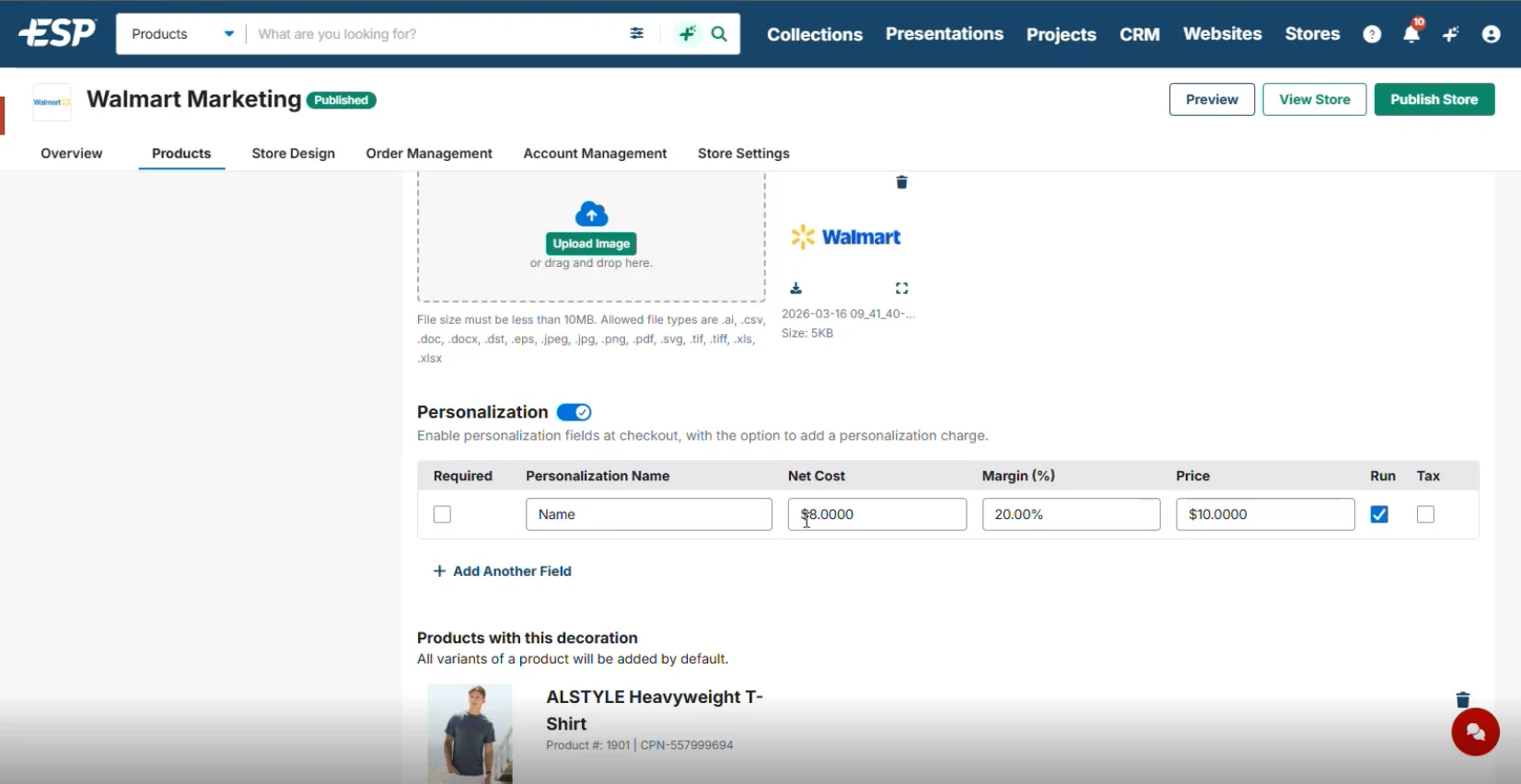
Task: Click the Net Cost field $8.0000
Action: (x=877, y=514)
